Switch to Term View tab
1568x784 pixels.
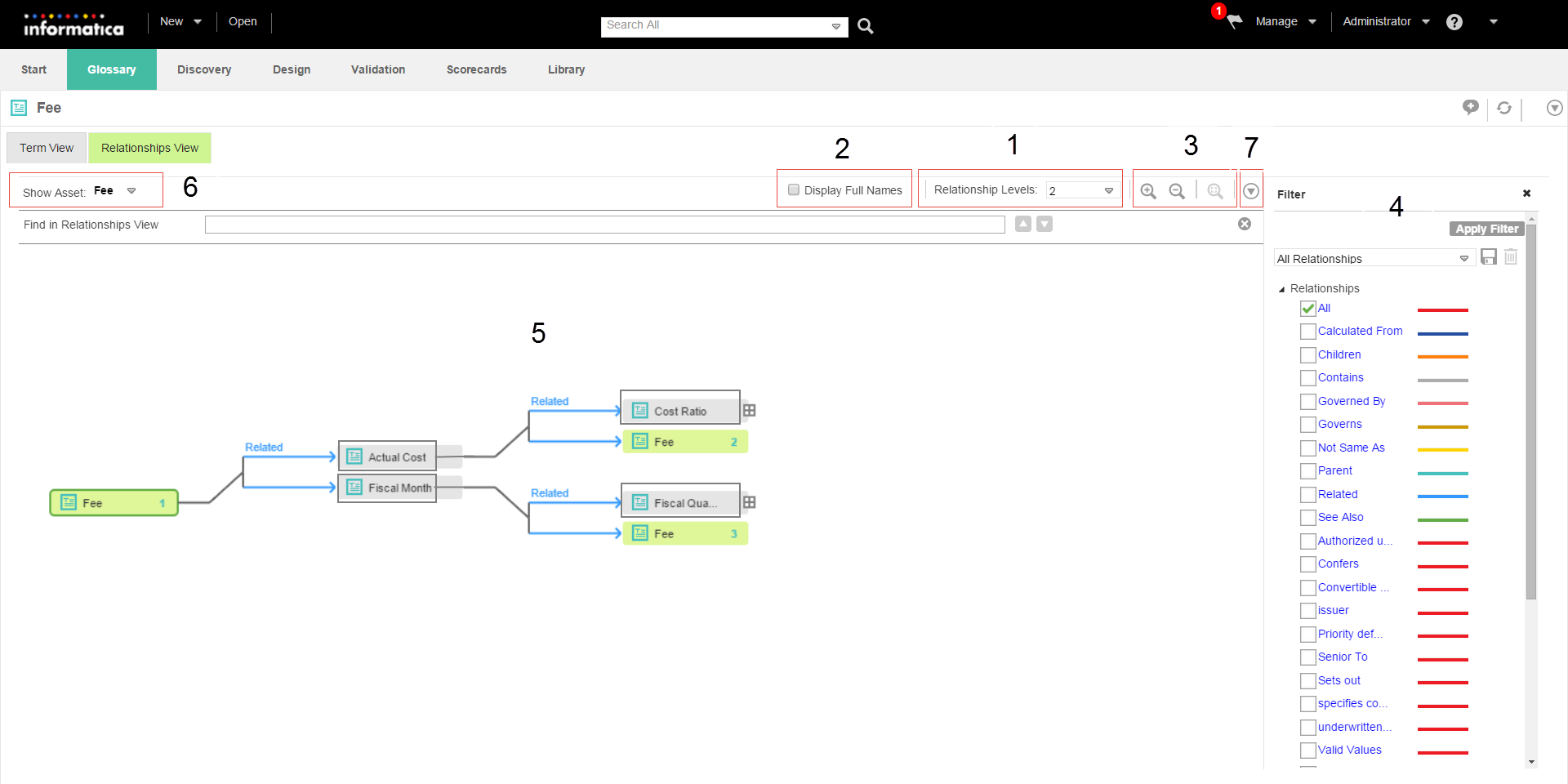[x=47, y=148]
